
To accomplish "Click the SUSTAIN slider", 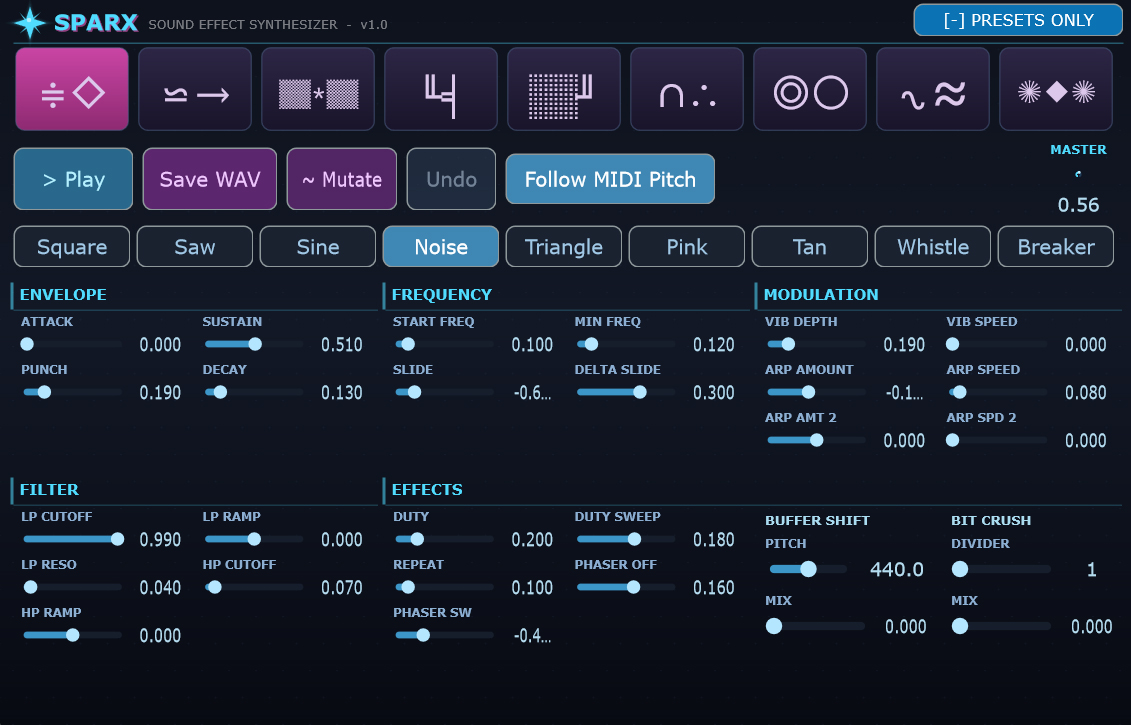I will (254, 344).
